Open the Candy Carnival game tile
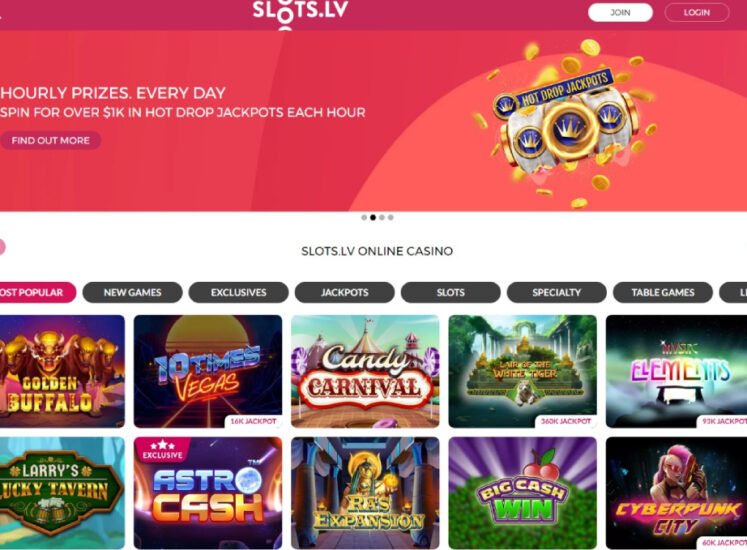Viewport: 747px width, 550px height. (365, 371)
